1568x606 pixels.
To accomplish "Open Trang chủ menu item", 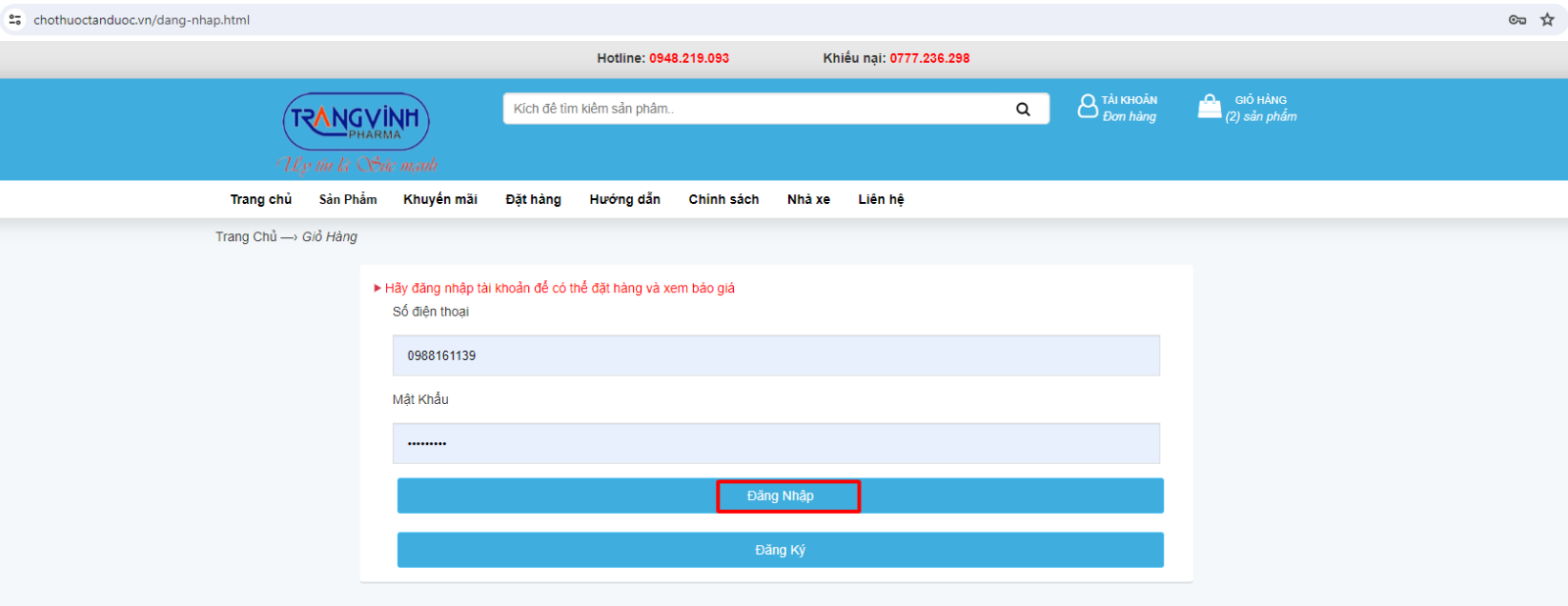I will click(x=261, y=199).
